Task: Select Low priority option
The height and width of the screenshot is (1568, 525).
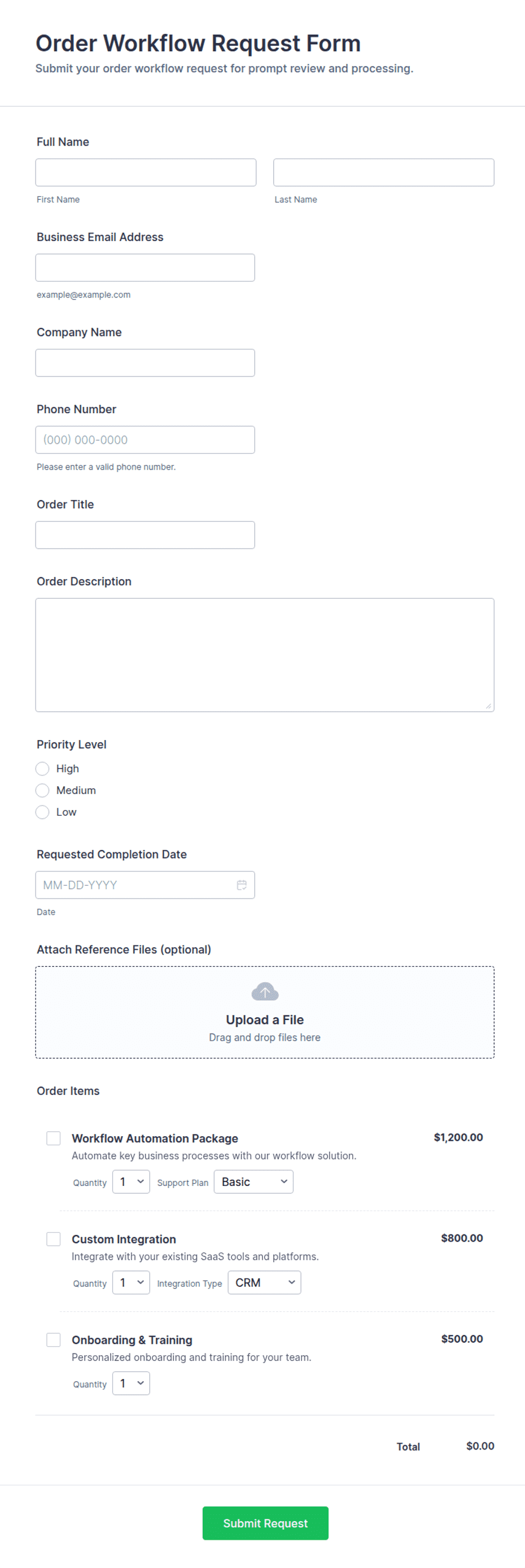Action: (42, 812)
